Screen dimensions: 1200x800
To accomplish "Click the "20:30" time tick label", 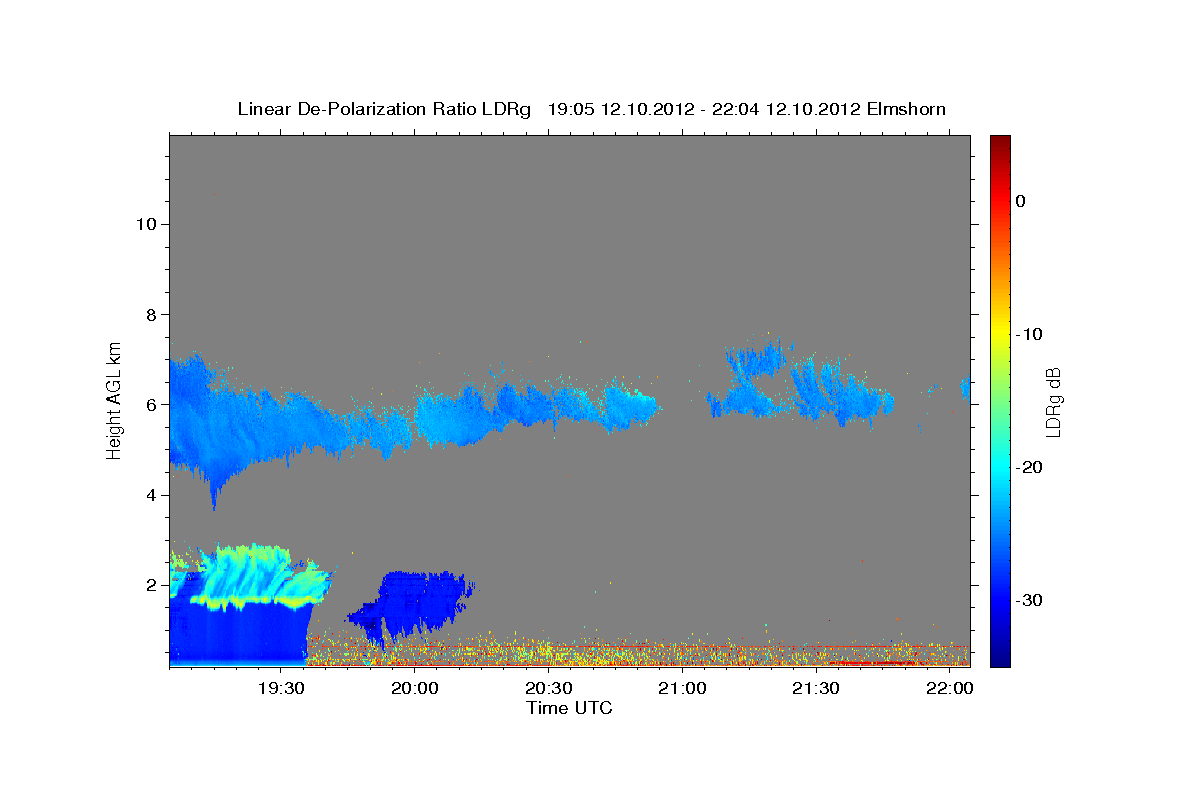I will click(548, 688).
